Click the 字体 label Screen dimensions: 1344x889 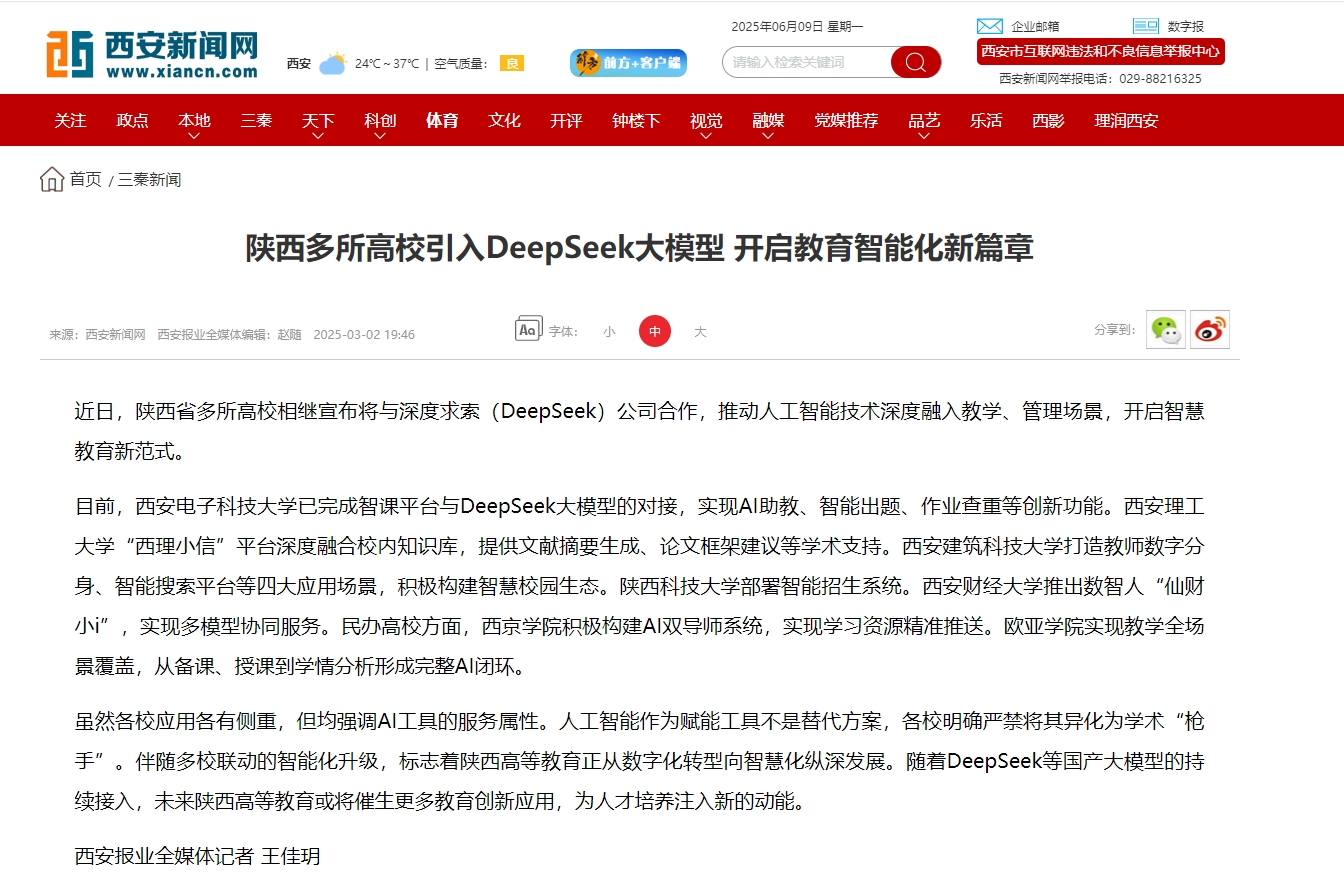(x=562, y=332)
